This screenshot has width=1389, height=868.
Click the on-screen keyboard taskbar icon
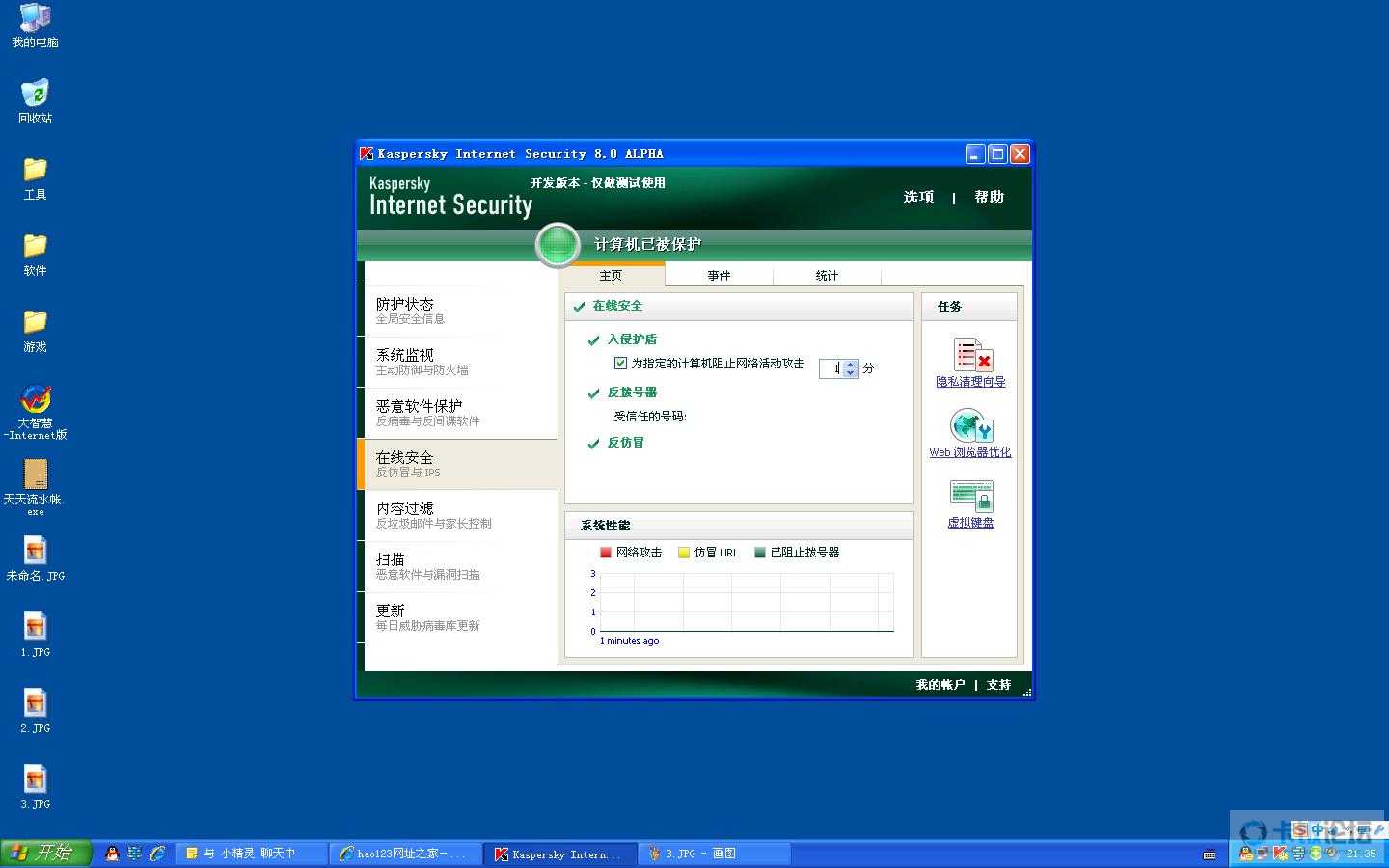[x=1210, y=854]
